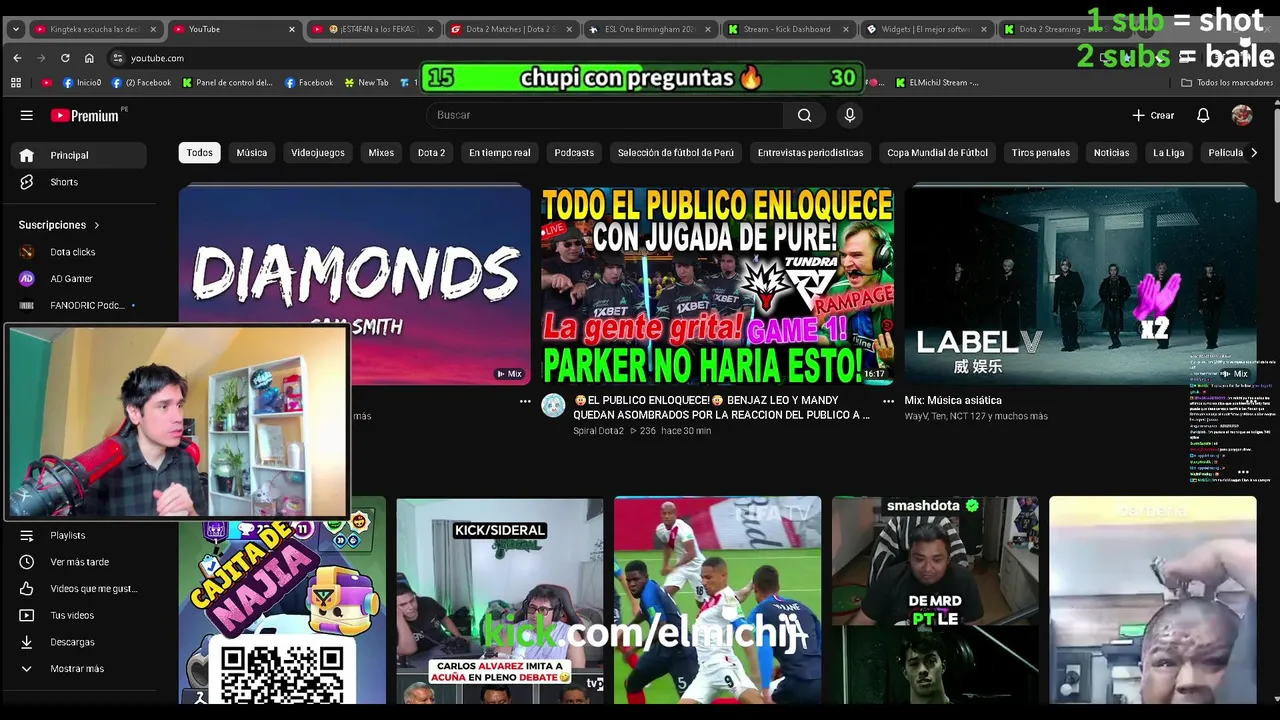Expand Mostrar más in the sidebar

(x=79, y=669)
